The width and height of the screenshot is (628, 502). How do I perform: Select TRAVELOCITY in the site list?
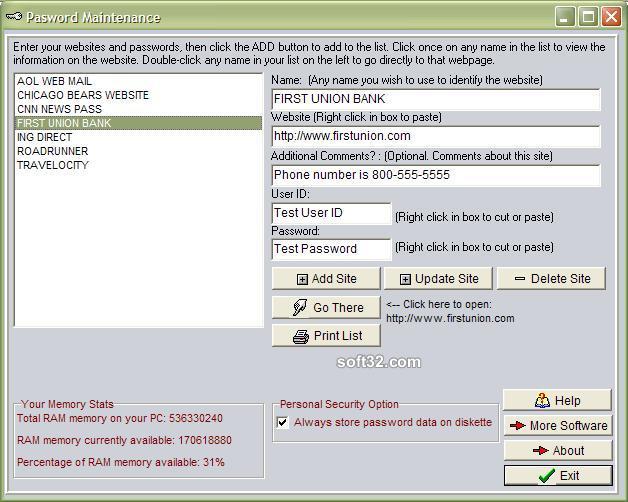[138, 165]
